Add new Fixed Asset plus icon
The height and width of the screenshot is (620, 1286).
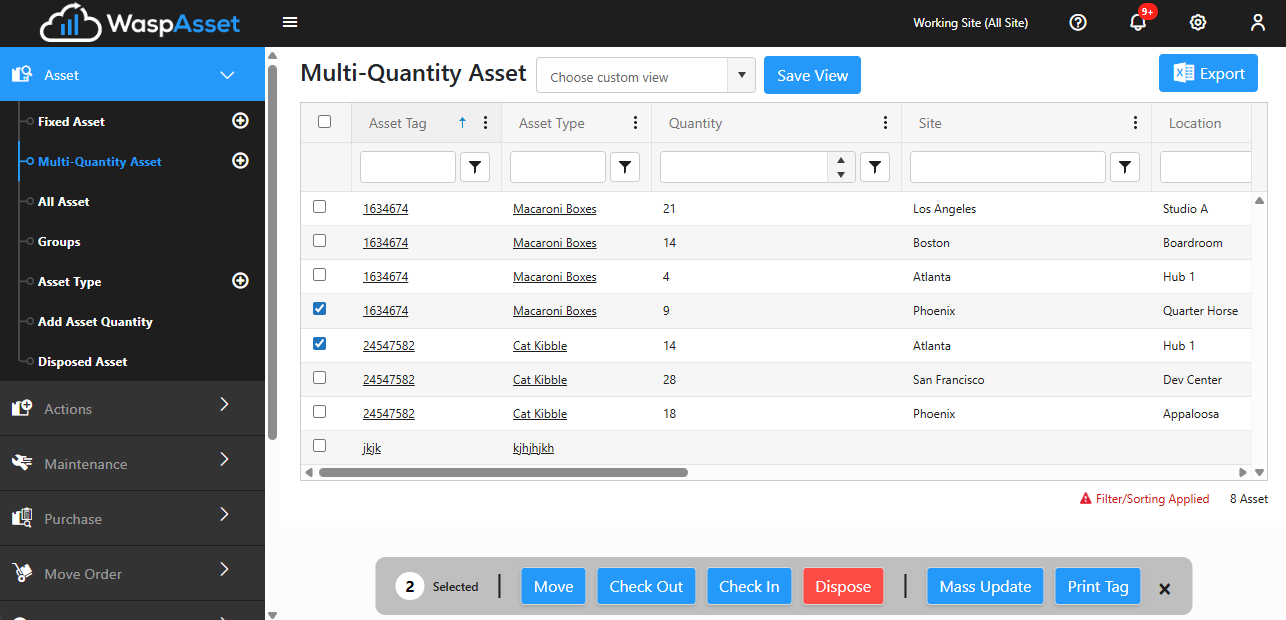coord(240,121)
